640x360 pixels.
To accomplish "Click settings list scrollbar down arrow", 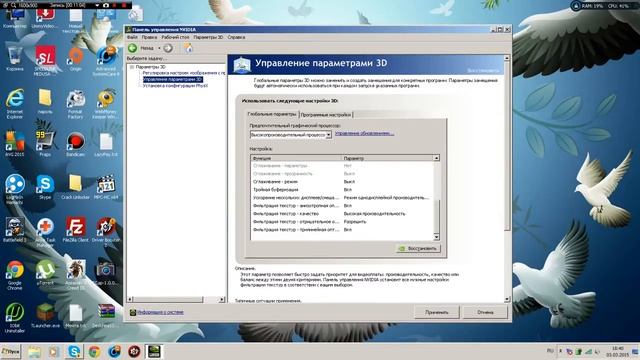I will [436, 237].
